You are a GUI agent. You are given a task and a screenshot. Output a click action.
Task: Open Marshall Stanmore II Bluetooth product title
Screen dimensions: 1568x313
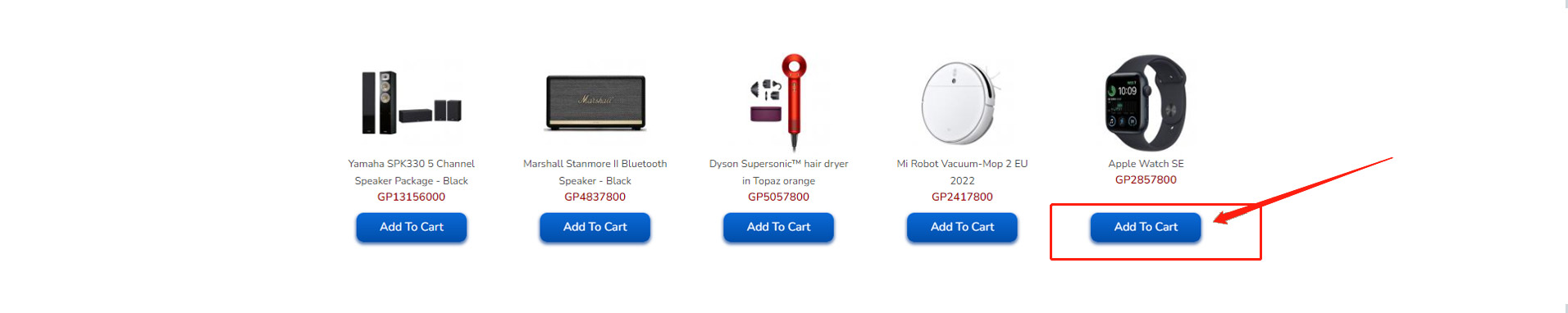[x=595, y=172]
